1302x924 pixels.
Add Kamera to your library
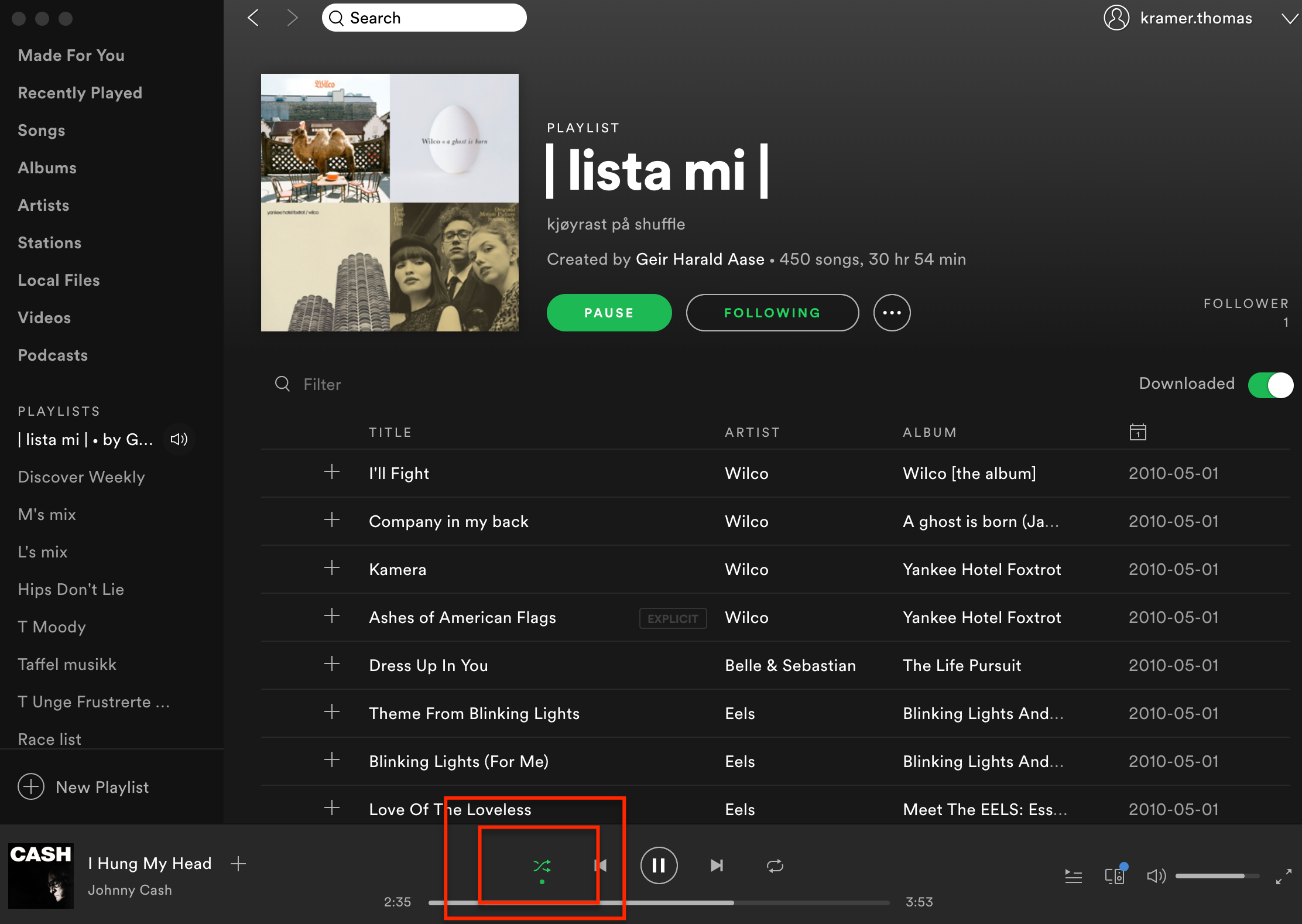point(332,568)
